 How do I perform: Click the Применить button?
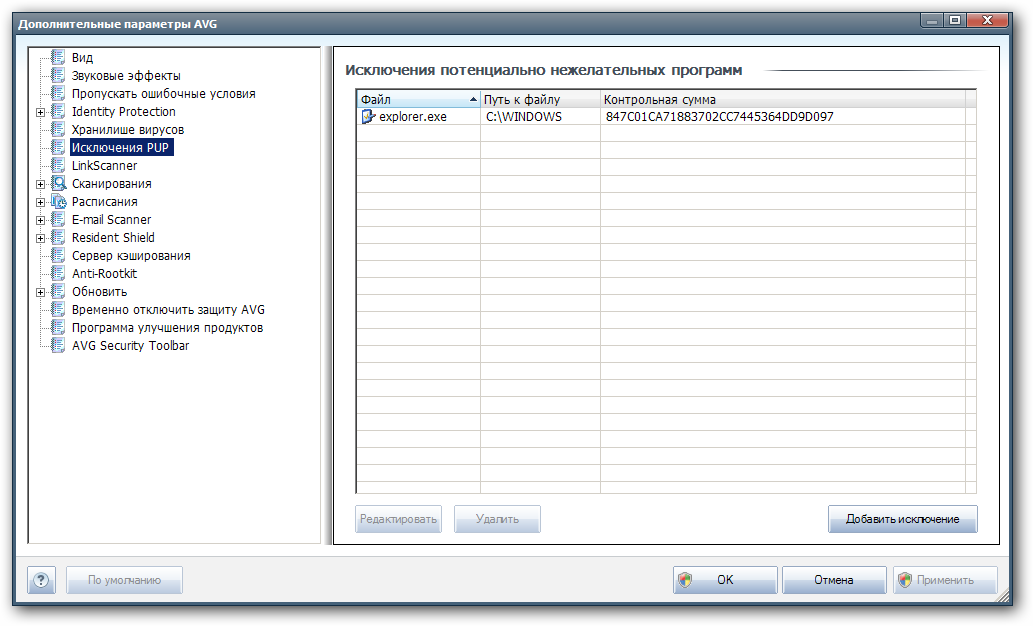pyautogui.click(x=945, y=580)
